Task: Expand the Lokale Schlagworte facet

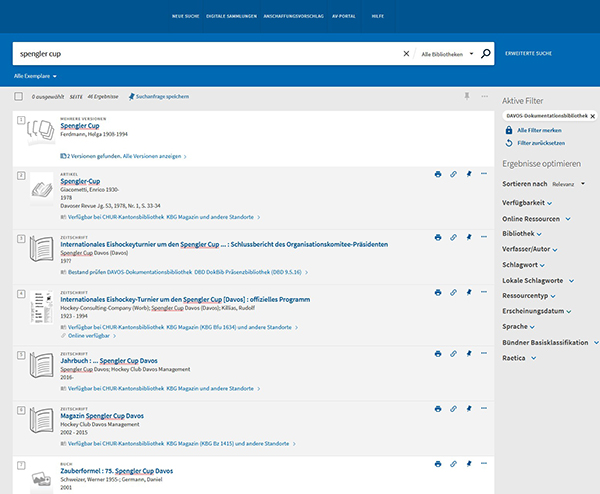Action: coord(538,280)
